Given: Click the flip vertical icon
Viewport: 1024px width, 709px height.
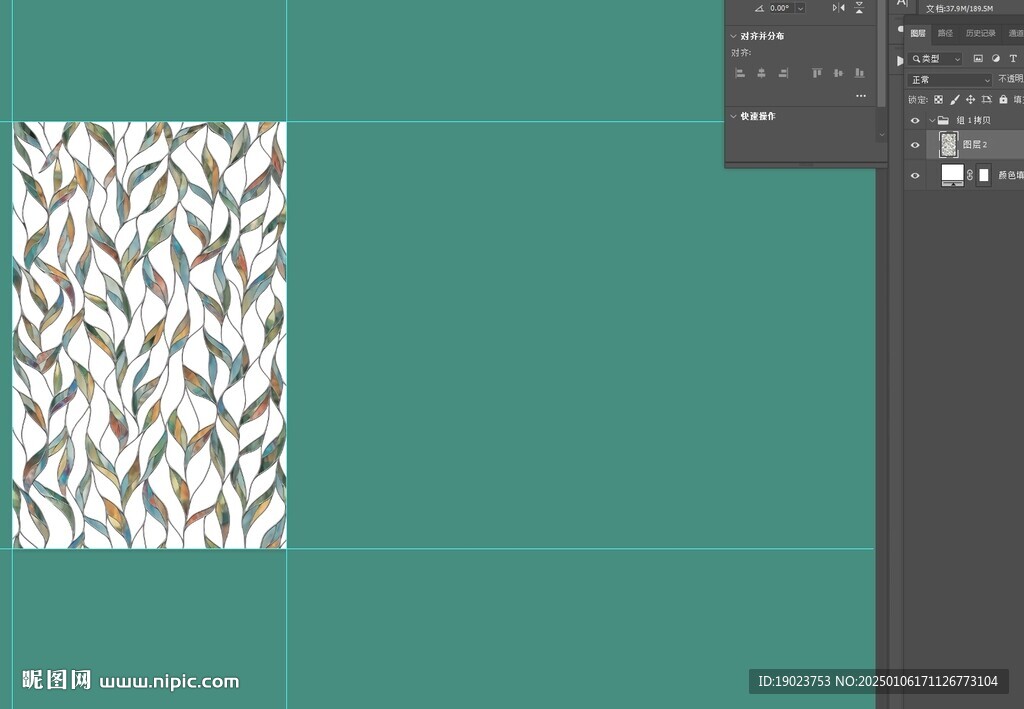Looking at the screenshot, I should point(859,8).
